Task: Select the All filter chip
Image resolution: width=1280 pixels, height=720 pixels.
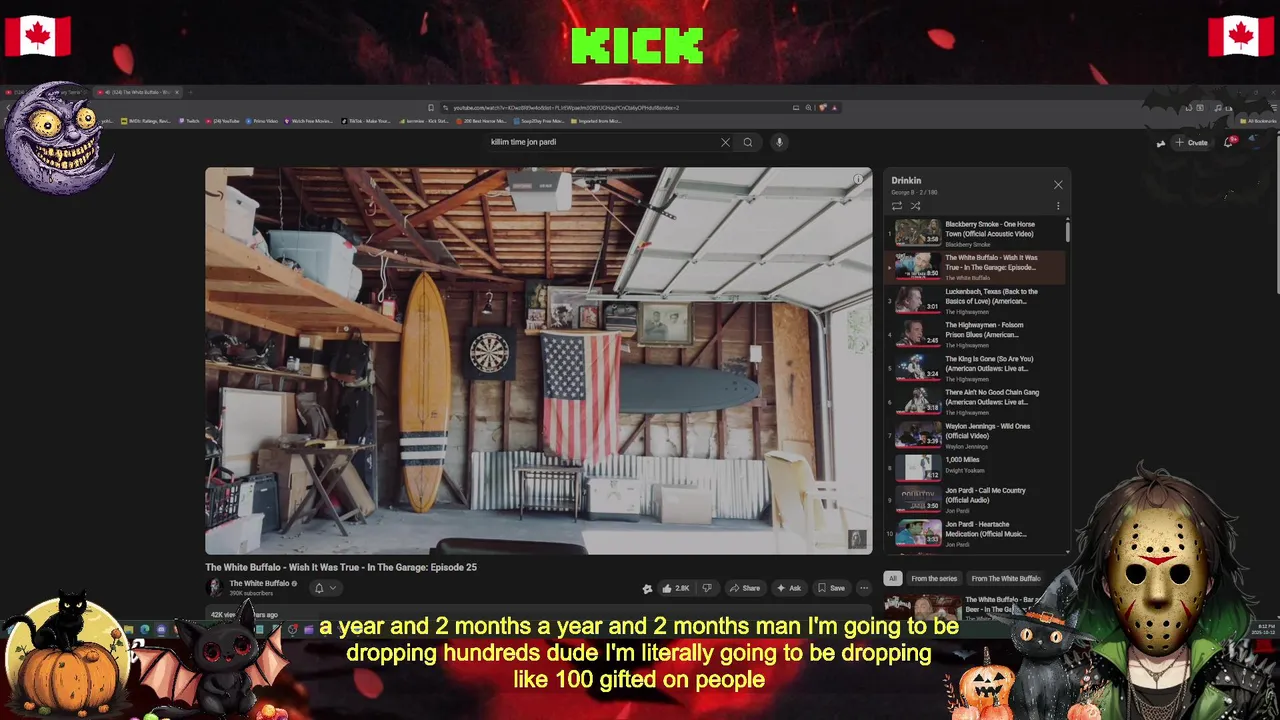Action: (x=892, y=578)
